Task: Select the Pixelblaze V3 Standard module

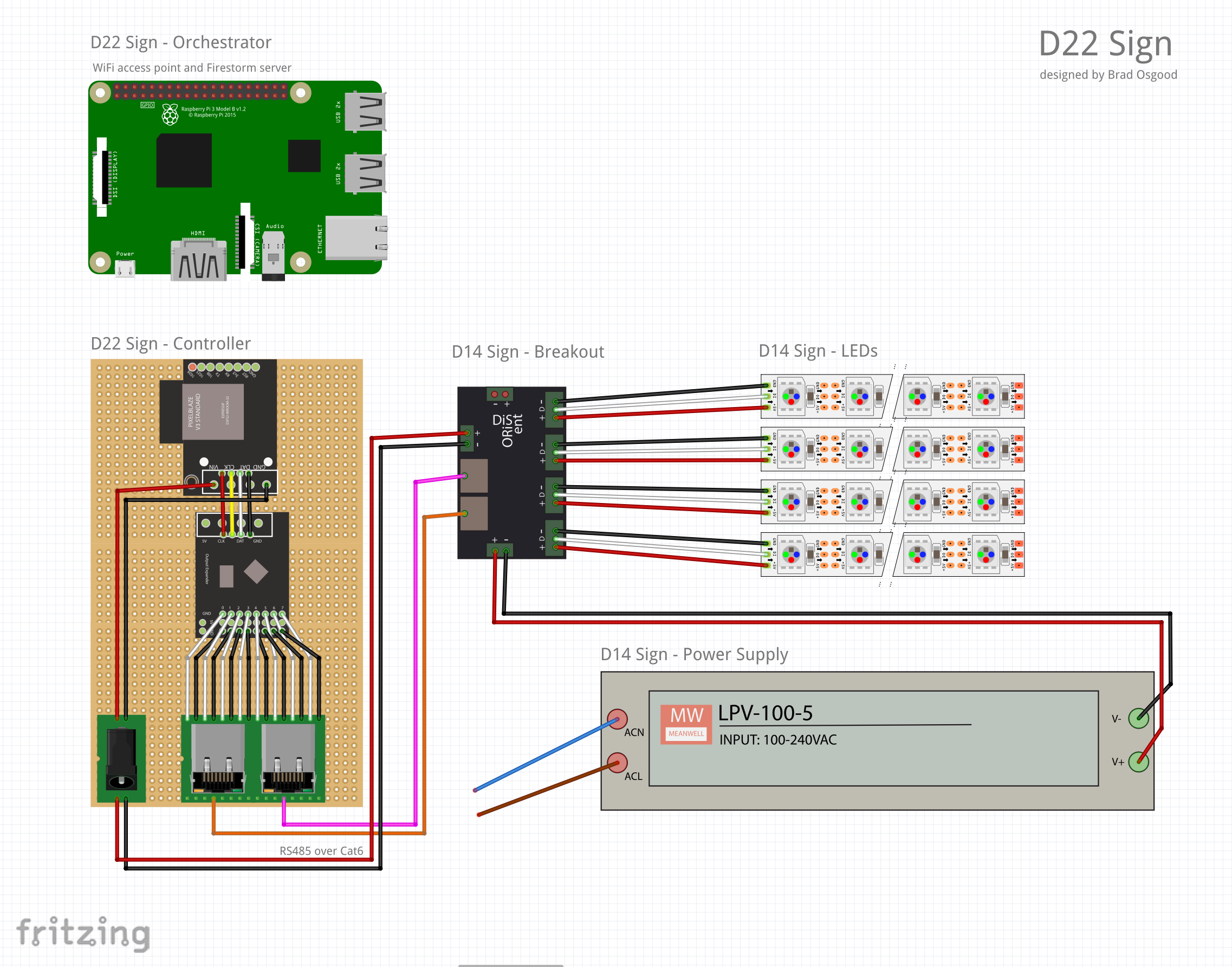Action: (213, 411)
